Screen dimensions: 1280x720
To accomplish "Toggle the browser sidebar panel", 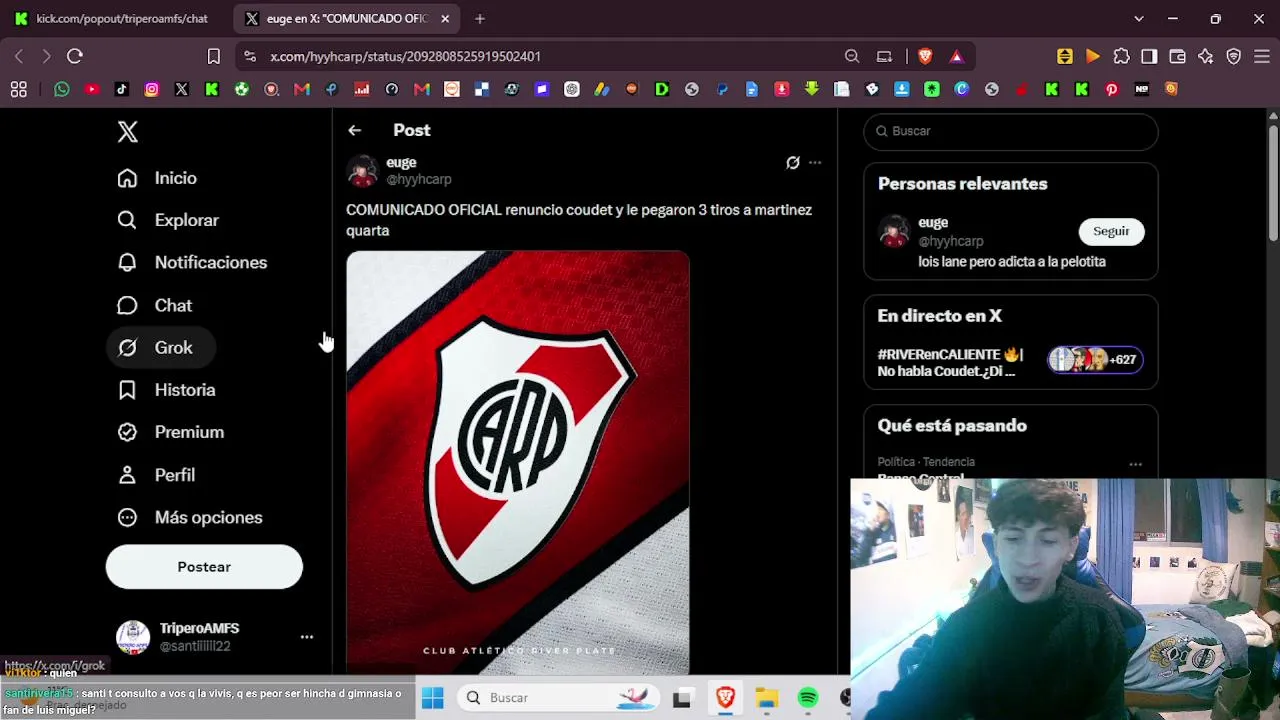I will click(x=1149, y=56).
